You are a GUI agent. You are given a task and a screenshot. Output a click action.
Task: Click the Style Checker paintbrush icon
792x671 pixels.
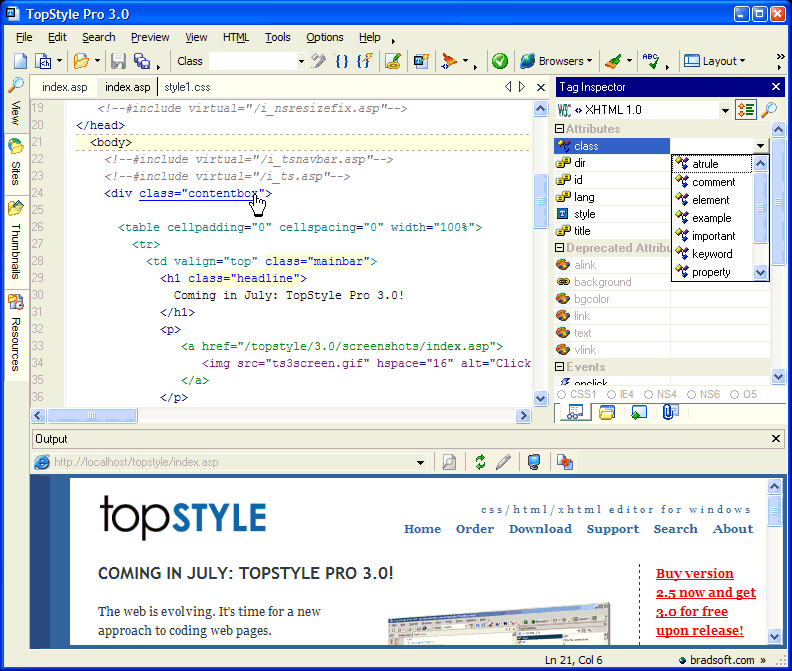(393, 61)
